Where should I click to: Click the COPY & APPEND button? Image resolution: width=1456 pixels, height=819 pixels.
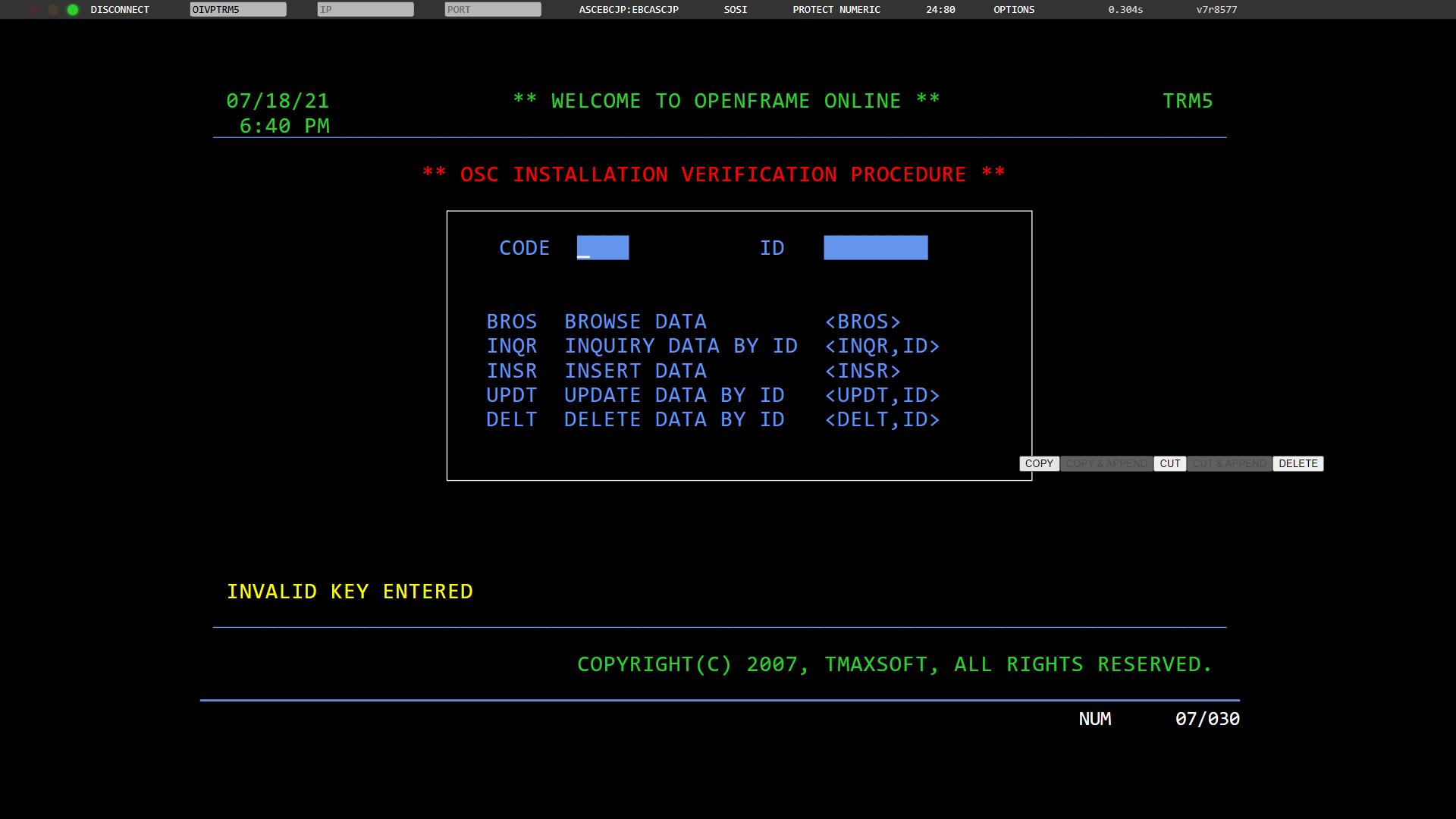tap(1106, 463)
